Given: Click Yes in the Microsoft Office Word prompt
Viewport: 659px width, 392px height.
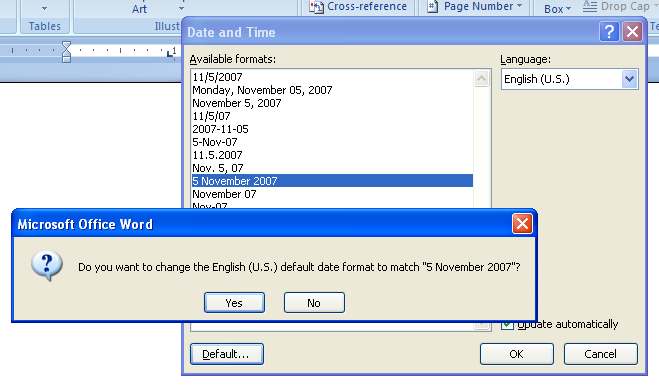Looking at the screenshot, I should pos(234,303).
